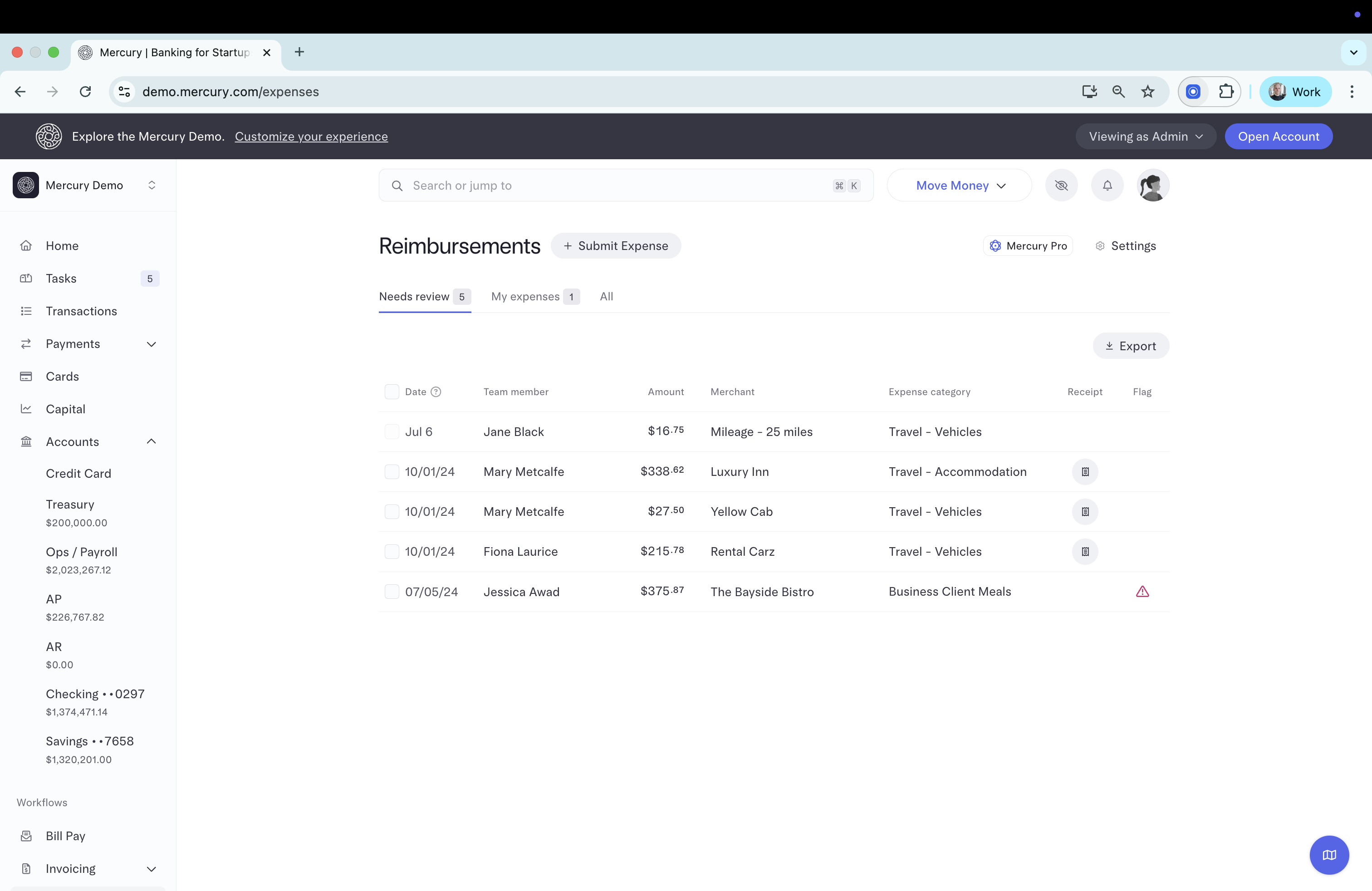Open the notifications bell
The height and width of the screenshot is (891, 1372).
coord(1107,186)
